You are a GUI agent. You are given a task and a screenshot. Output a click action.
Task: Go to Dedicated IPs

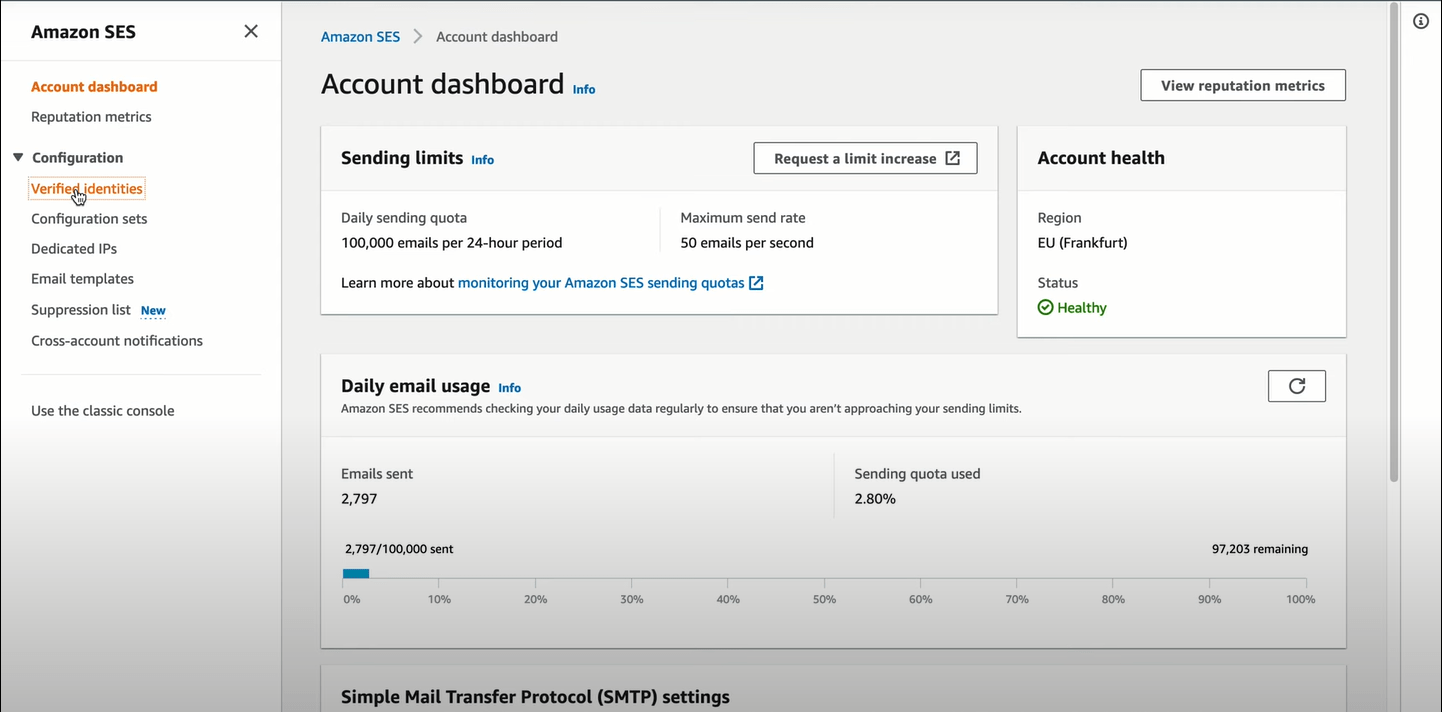coord(74,249)
